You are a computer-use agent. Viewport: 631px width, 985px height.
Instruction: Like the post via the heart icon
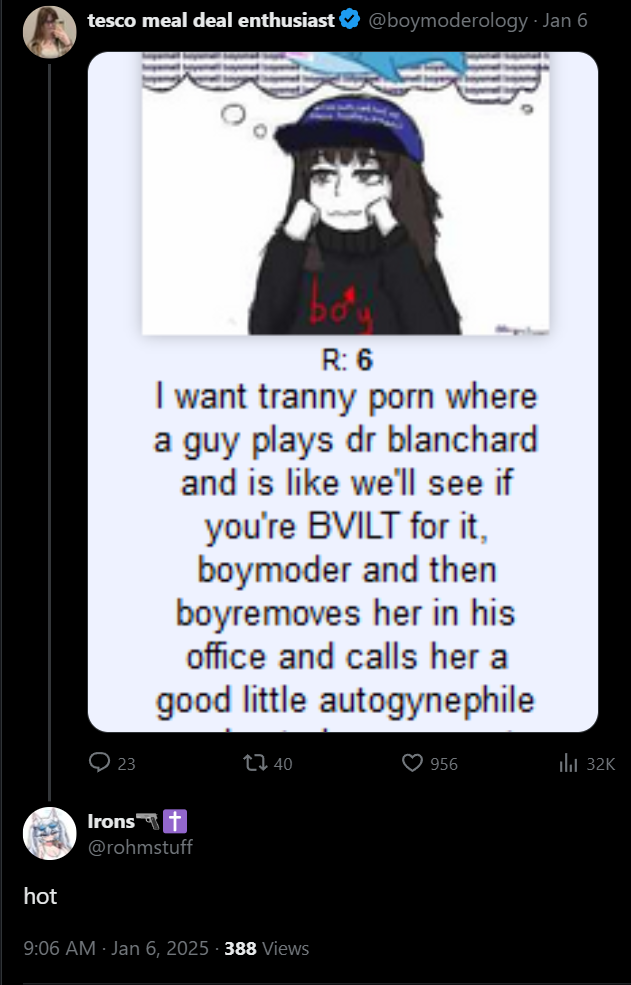click(412, 763)
